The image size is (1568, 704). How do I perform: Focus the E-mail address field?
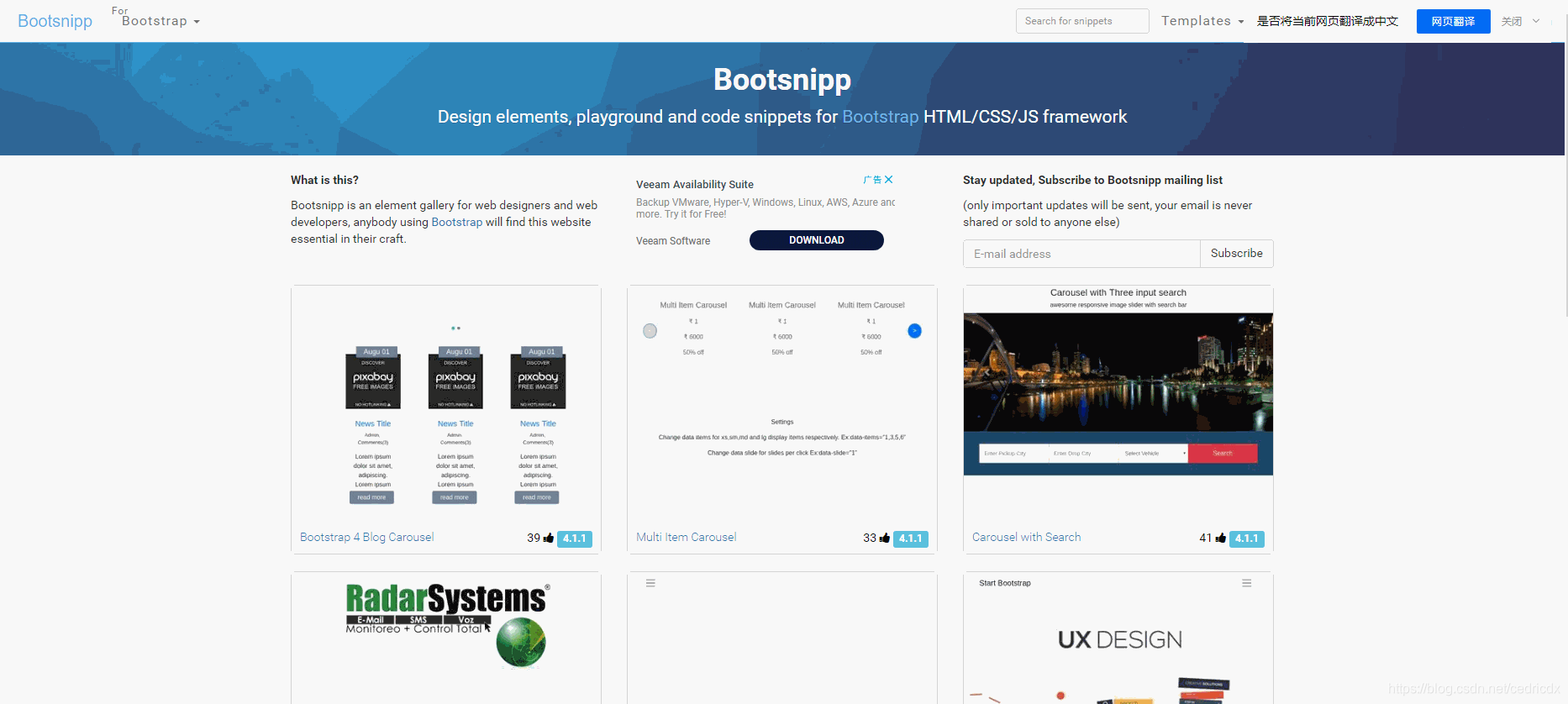tap(1081, 254)
